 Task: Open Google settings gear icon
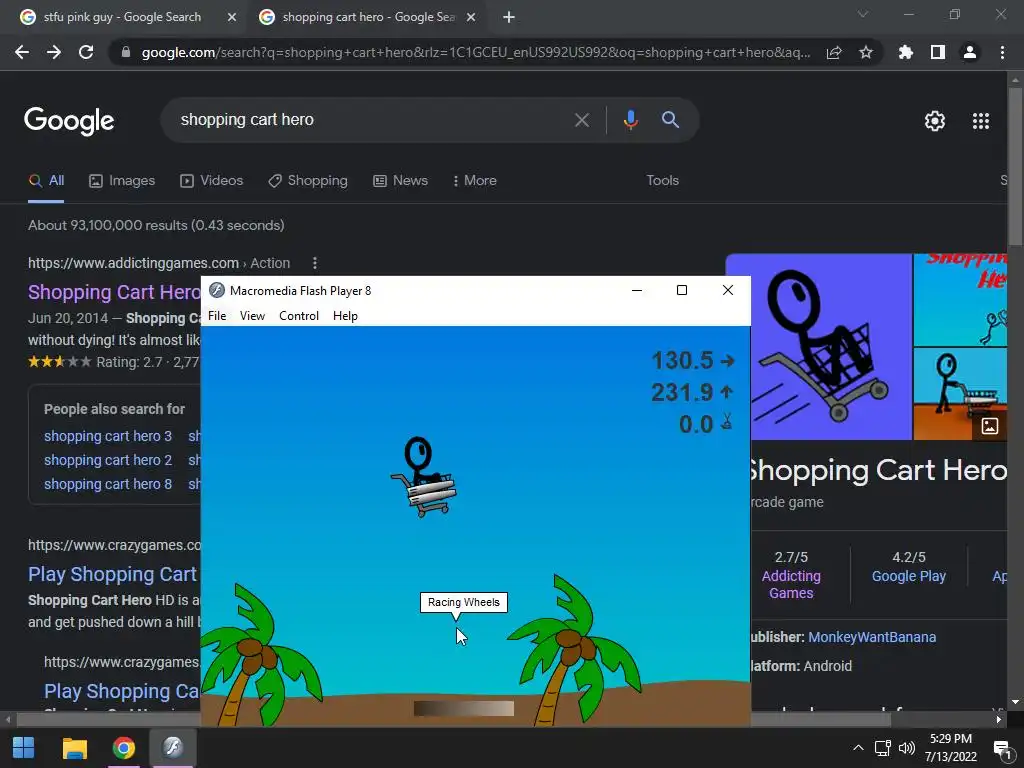point(935,121)
